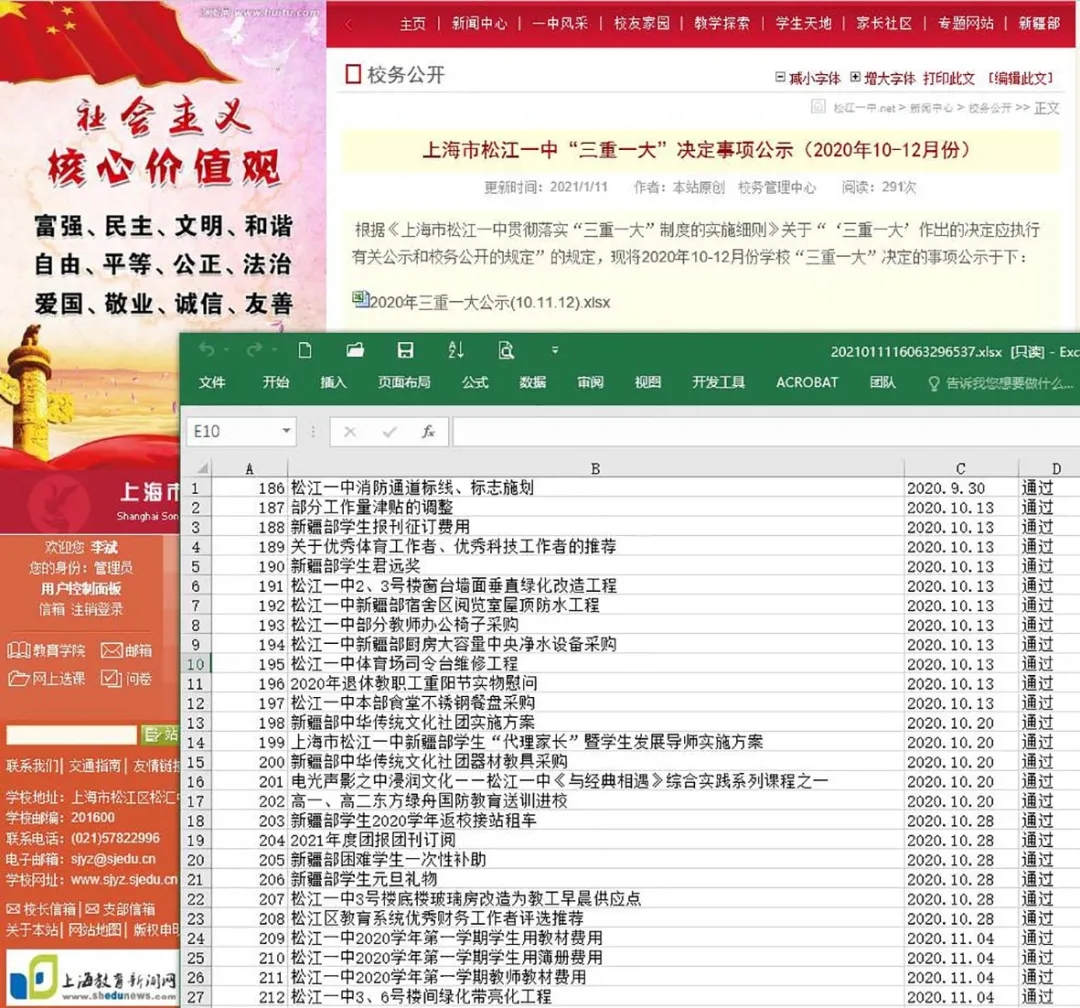Click the 上海教育新闻网 banner logo
The image size is (1080, 1008).
click(x=92, y=978)
